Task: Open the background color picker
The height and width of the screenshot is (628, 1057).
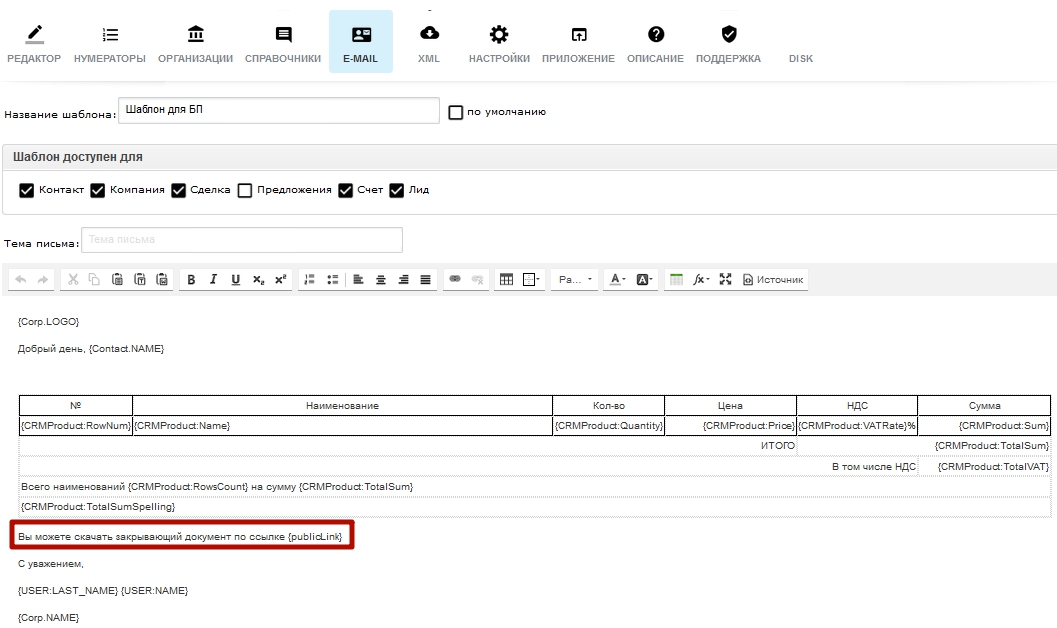Action: pyautogui.click(x=645, y=280)
